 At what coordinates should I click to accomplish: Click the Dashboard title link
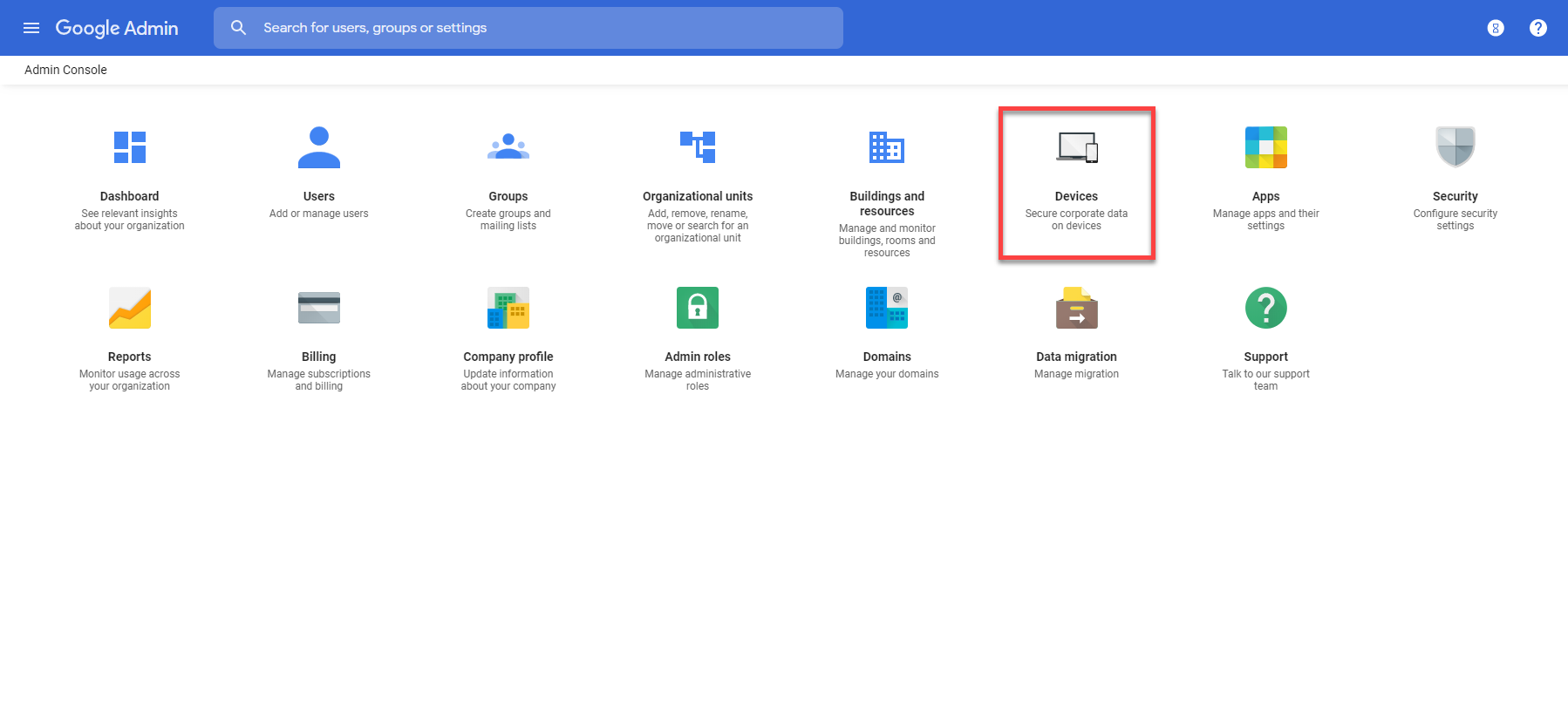(x=130, y=196)
